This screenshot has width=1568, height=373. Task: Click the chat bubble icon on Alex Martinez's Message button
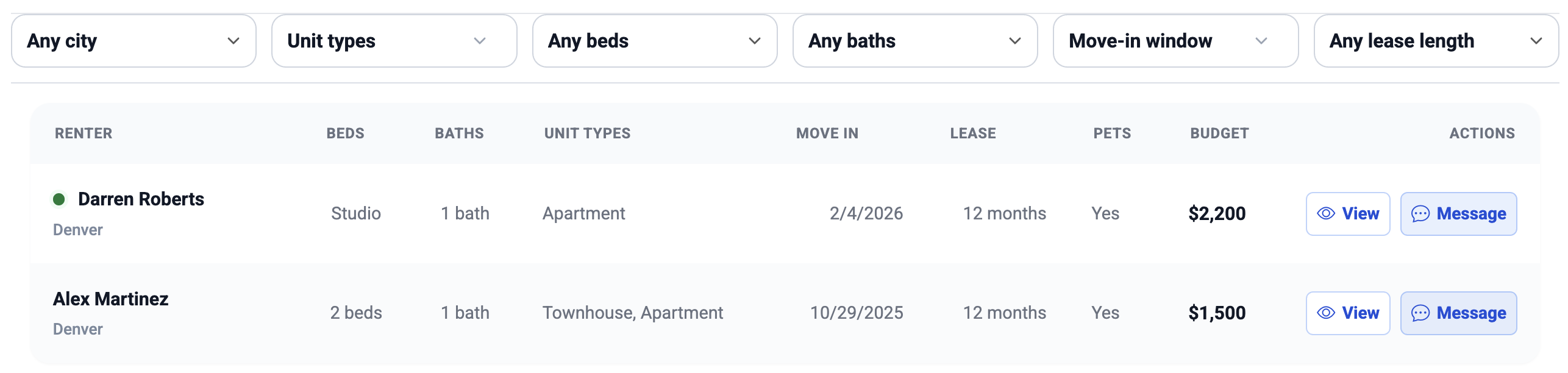(x=1420, y=313)
